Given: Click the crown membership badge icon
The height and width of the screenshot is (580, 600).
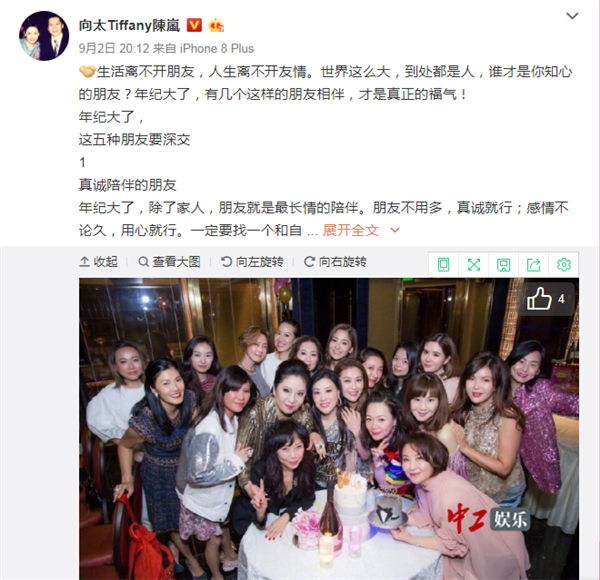Looking at the screenshot, I should [x=216, y=25].
